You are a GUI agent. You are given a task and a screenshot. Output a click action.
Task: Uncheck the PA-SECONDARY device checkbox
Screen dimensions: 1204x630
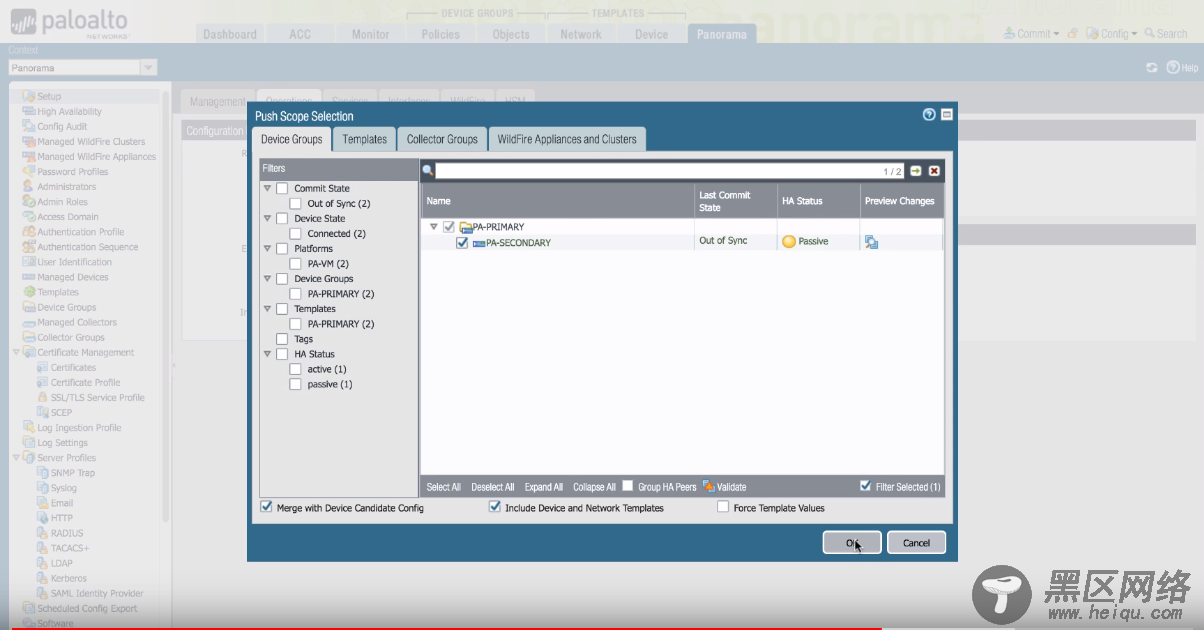click(462, 242)
